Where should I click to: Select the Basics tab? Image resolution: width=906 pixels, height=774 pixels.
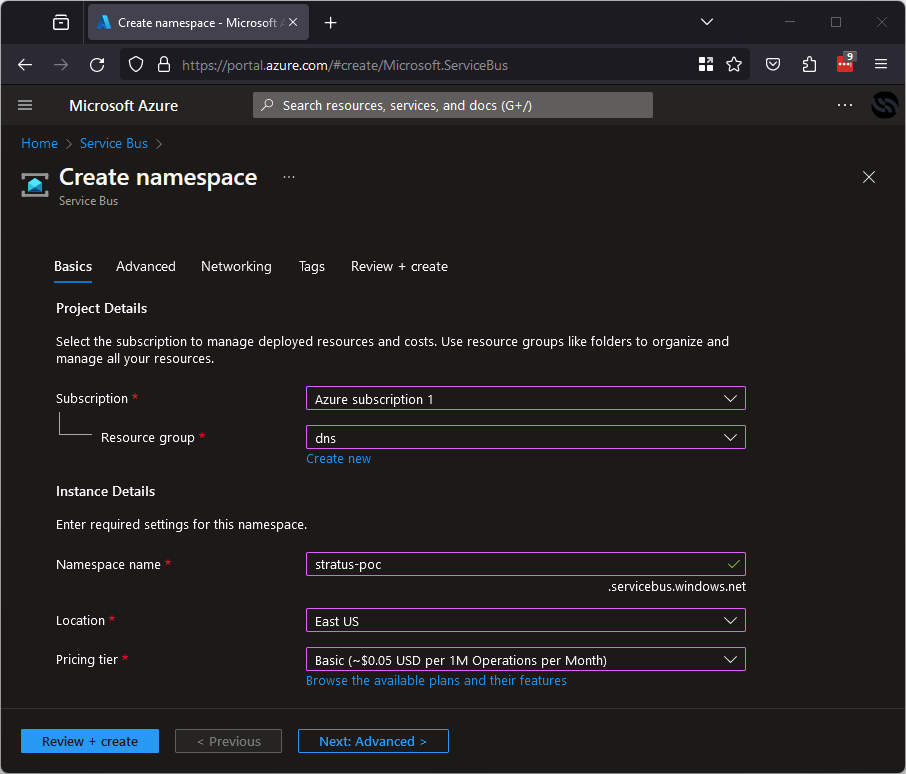[x=73, y=266]
